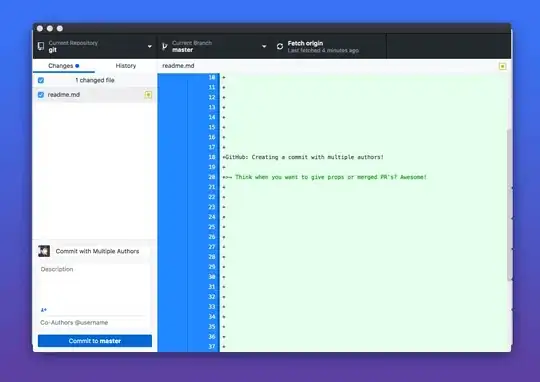
Task: Click the diff view vertical scrollbar
Action: [509, 204]
